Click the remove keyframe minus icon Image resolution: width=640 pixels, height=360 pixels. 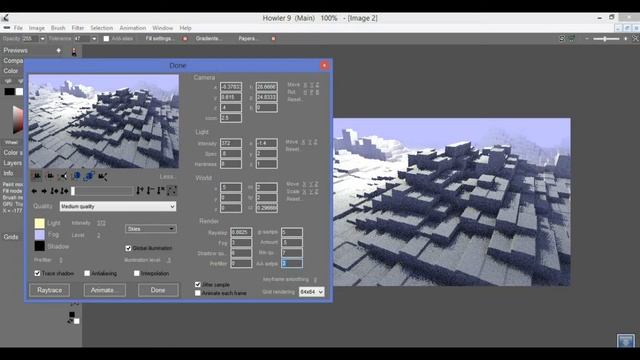point(150,190)
